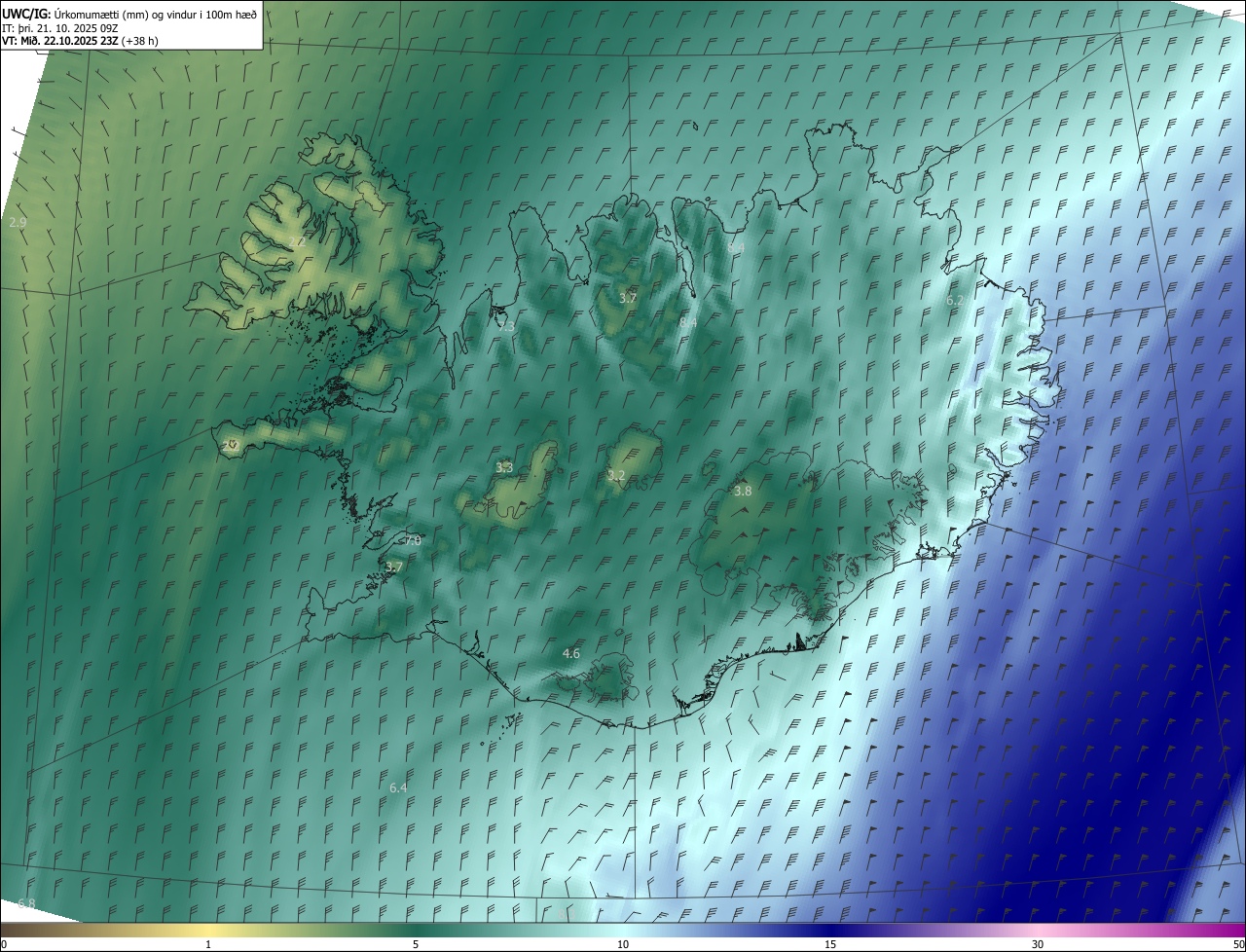Click the 15 tick on the color scale
The width and height of the screenshot is (1246, 952).
click(830, 944)
